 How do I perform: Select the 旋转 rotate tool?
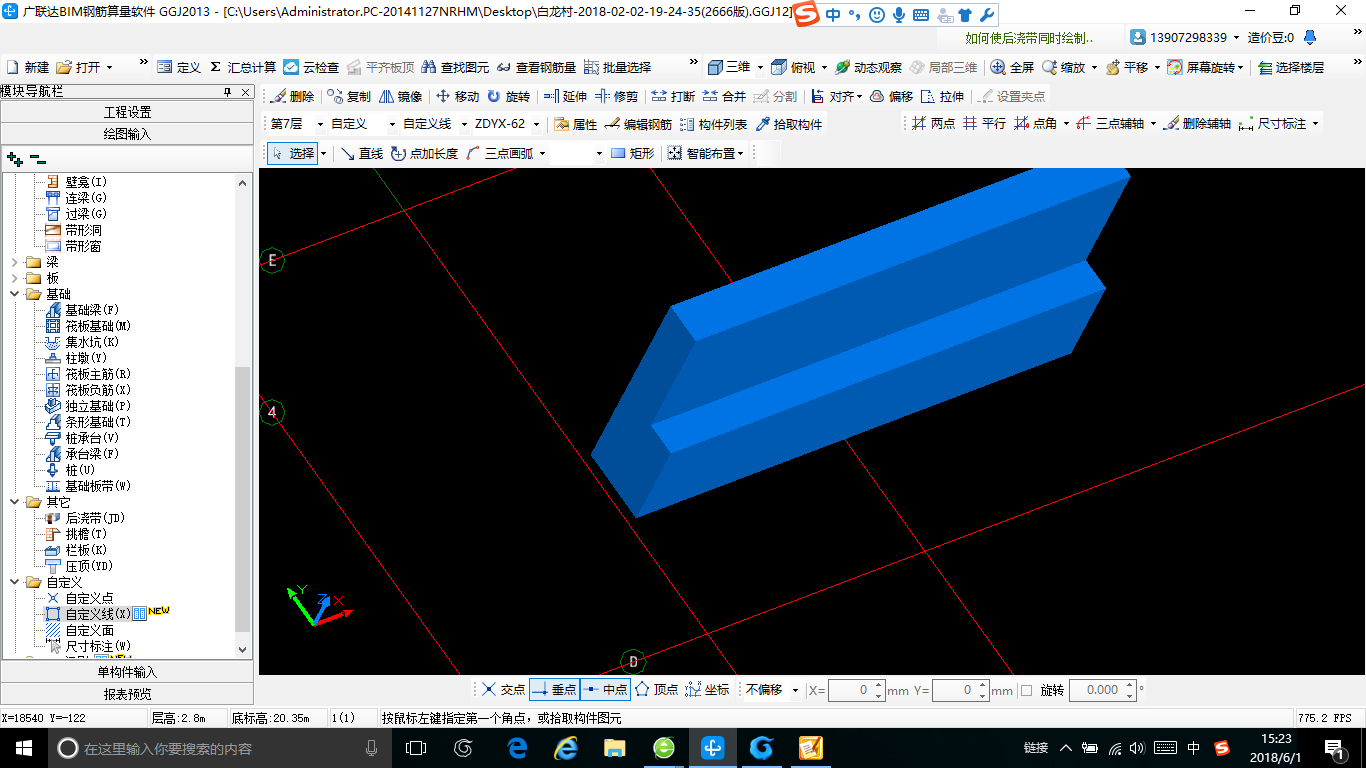pos(508,96)
